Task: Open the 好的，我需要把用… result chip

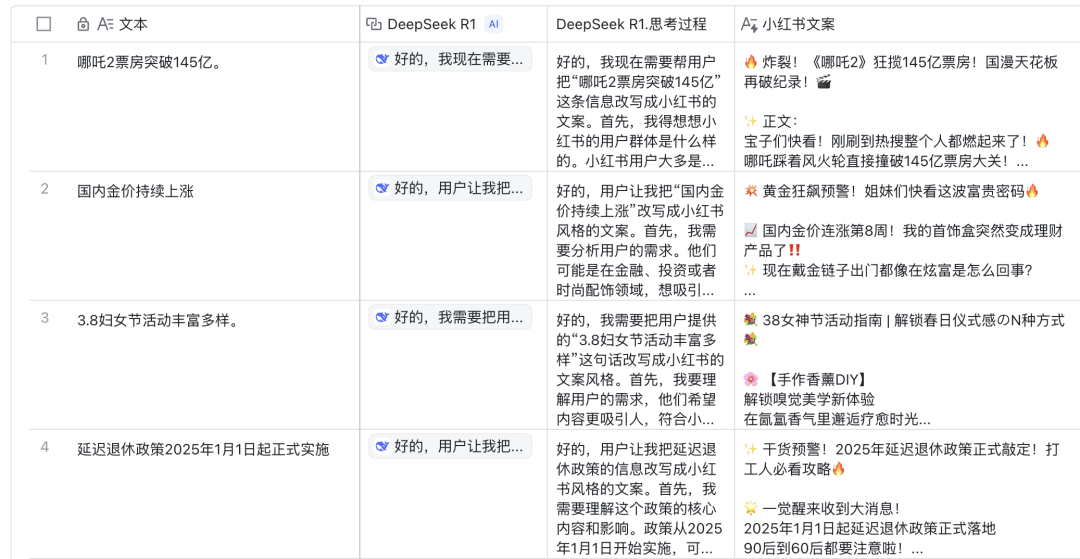Action: (x=450, y=317)
